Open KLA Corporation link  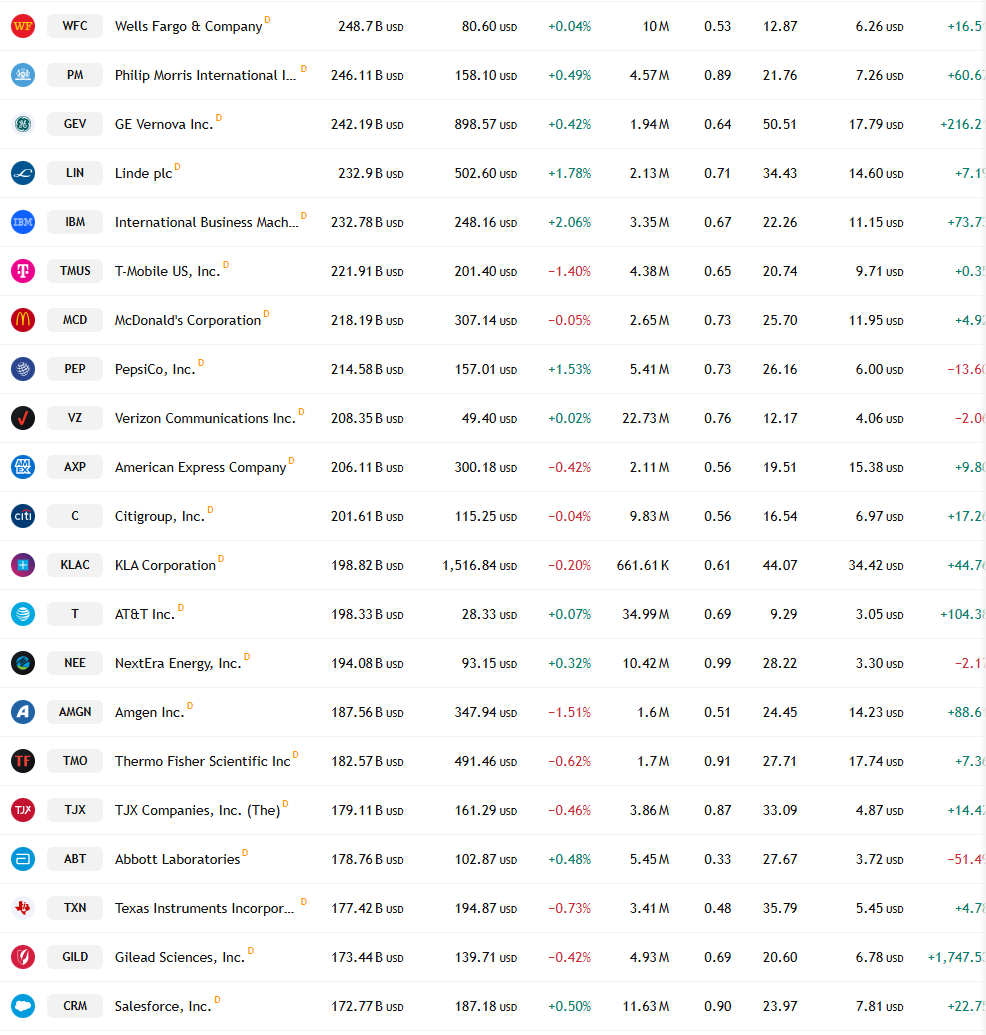point(165,565)
